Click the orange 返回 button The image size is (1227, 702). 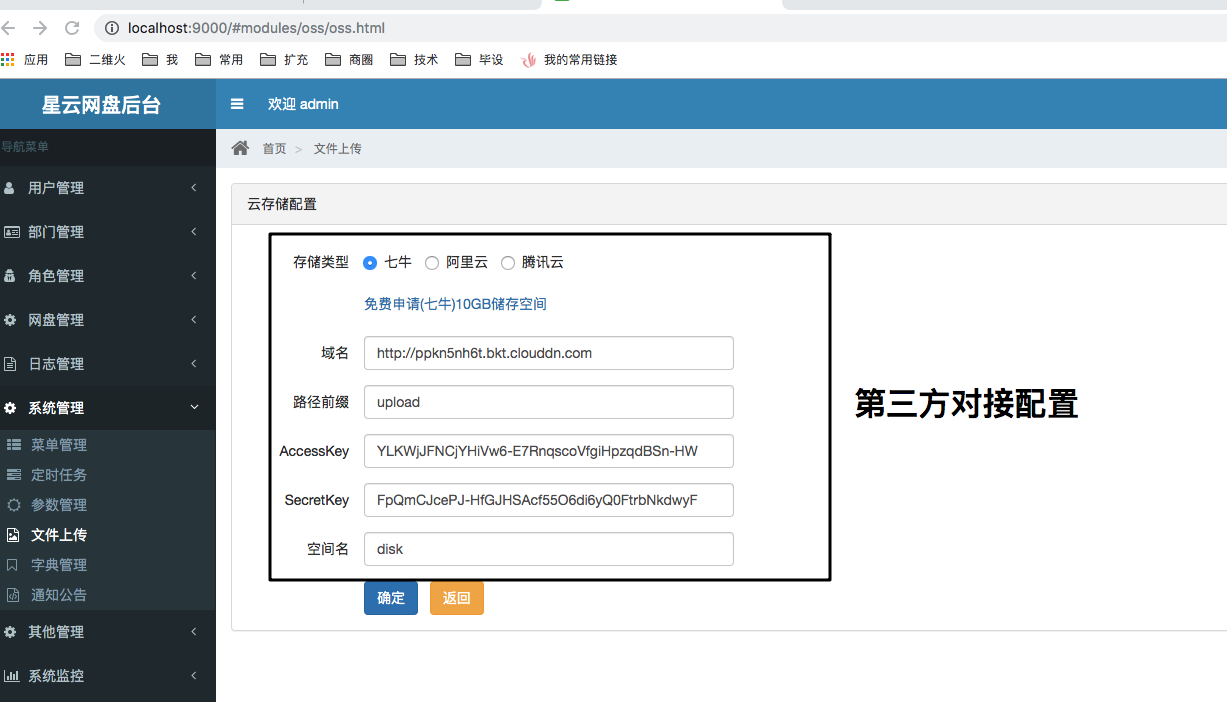coord(457,598)
